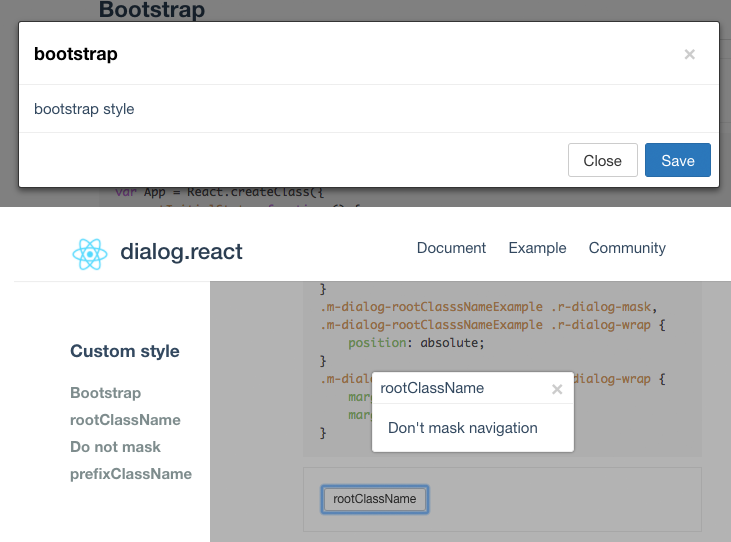This screenshot has width=731, height=542.
Task: Select the rootClassName sidebar link
Action: click(x=125, y=420)
